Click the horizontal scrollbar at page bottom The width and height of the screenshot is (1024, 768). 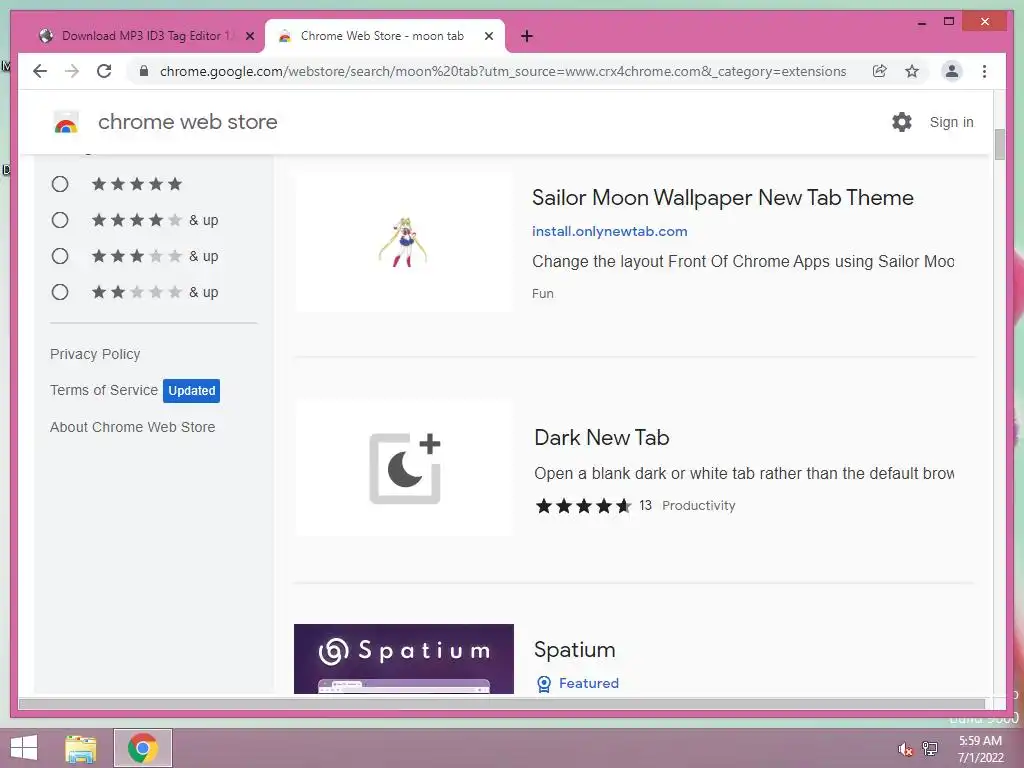click(502, 704)
